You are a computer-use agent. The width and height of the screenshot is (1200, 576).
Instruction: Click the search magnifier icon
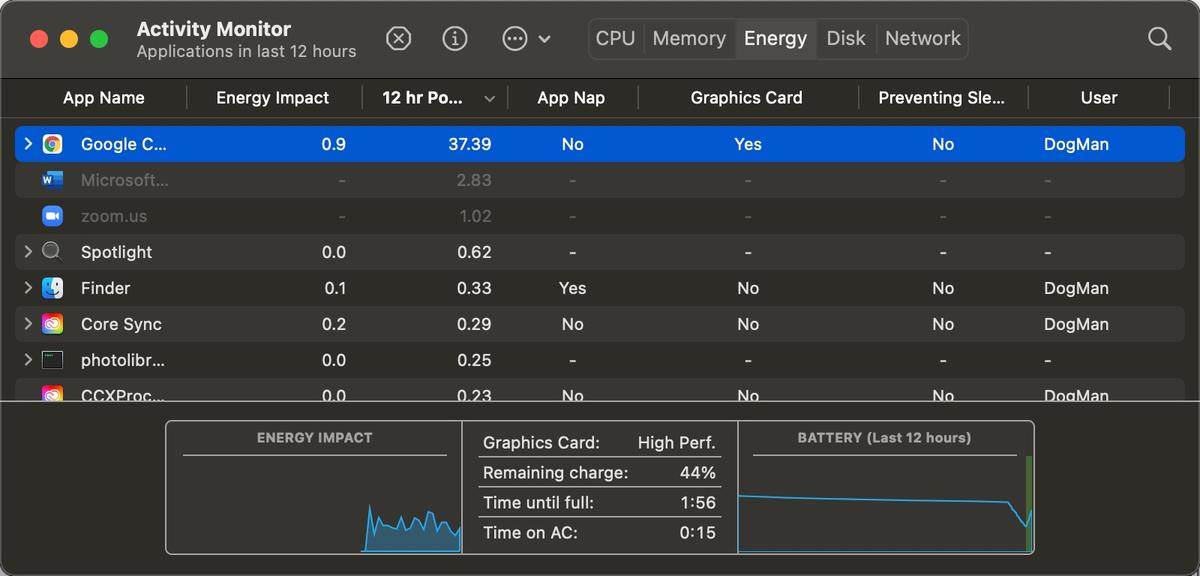click(x=1159, y=39)
